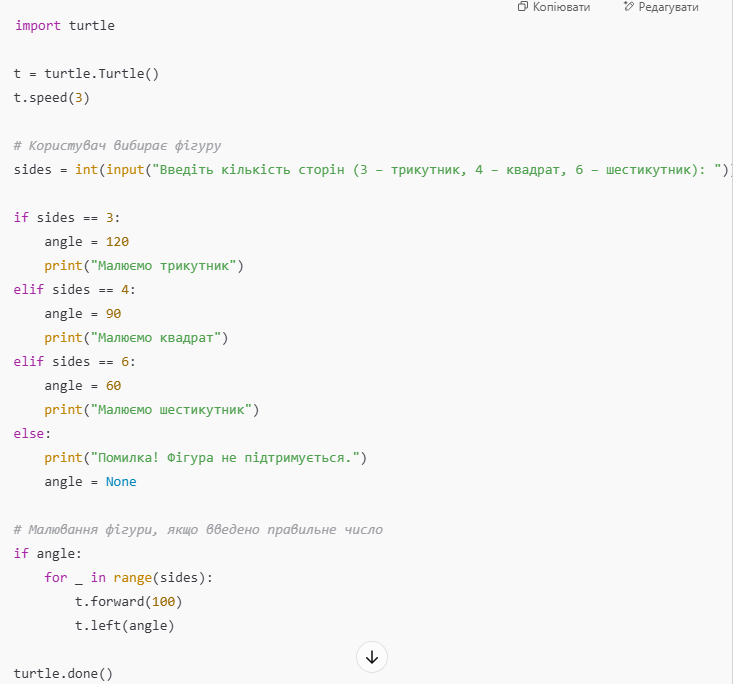Click the Копіювати text button
Image resolution: width=733 pixels, height=684 pixels.
[561, 7]
